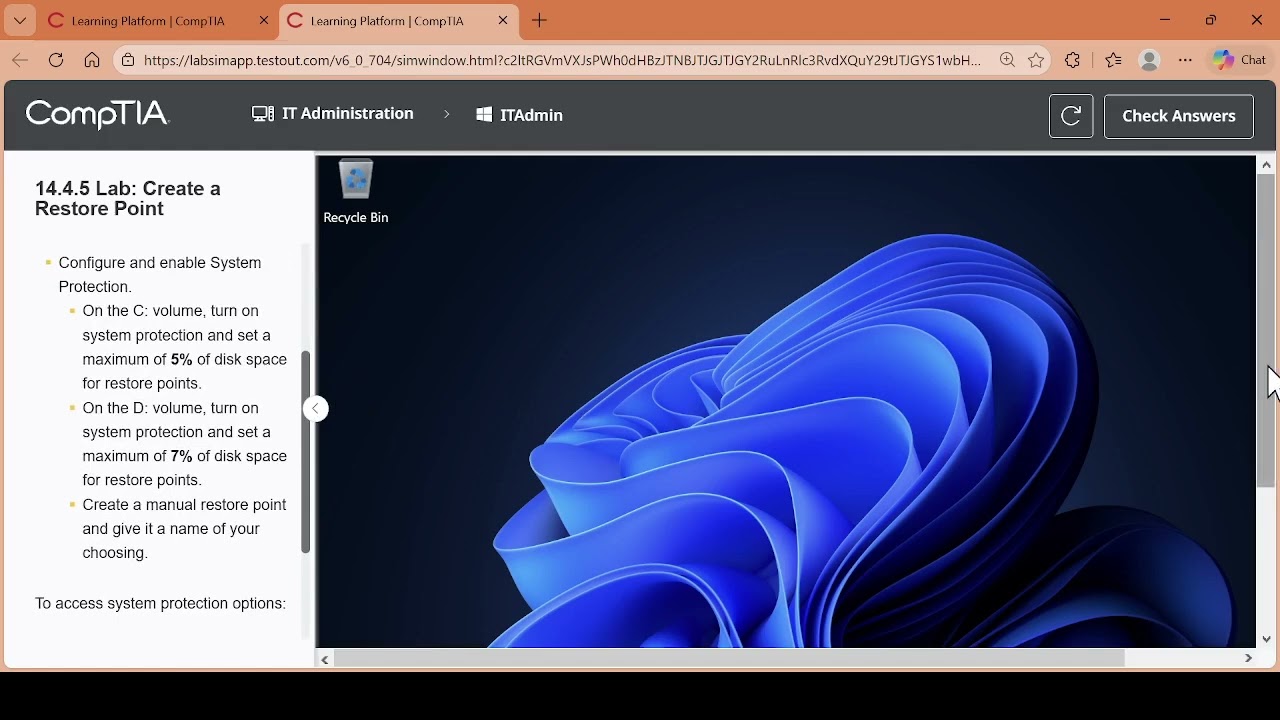Click the address bar URL field
The width and height of the screenshot is (1280, 720).
point(562,61)
